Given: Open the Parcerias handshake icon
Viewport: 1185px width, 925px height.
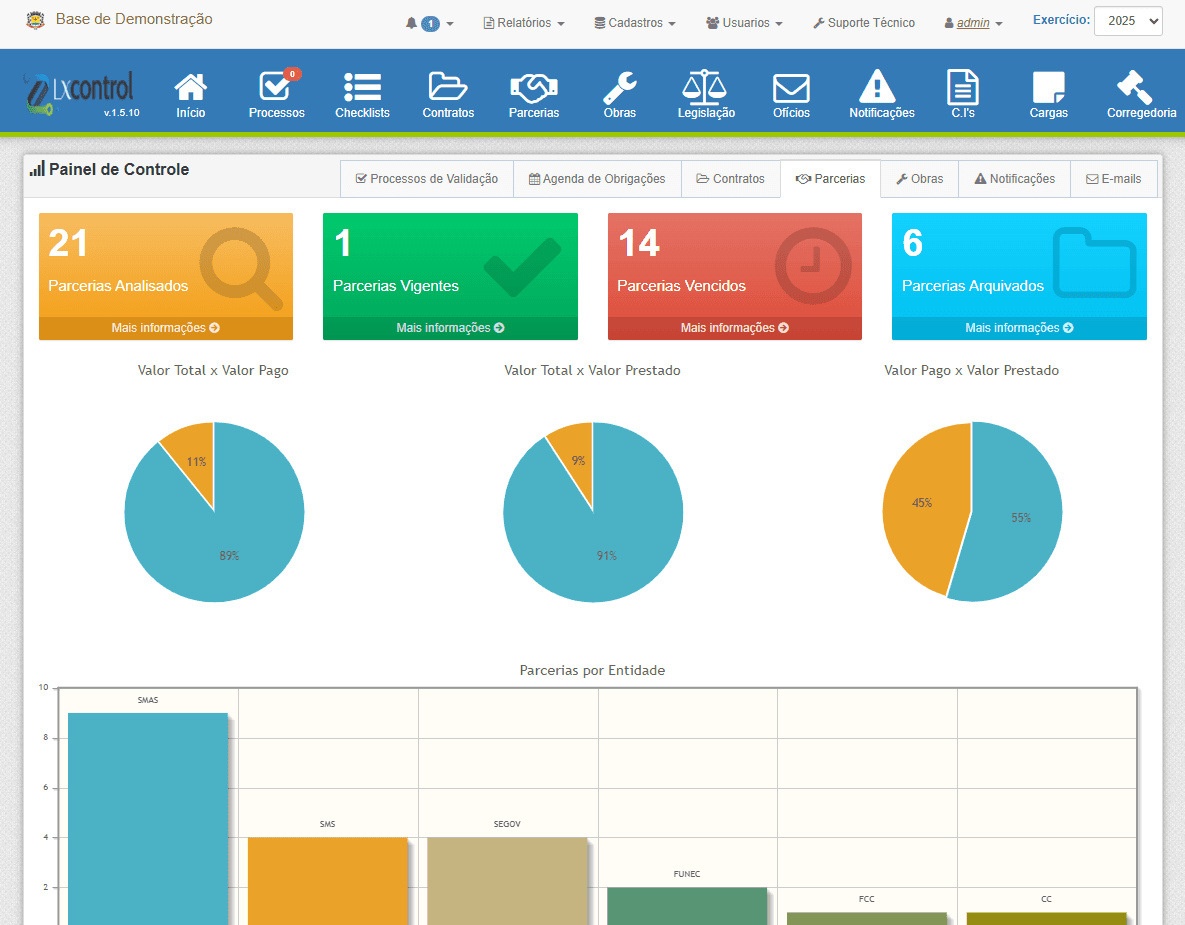Looking at the screenshot, I should pyautogui.click(x=533, y=89).
